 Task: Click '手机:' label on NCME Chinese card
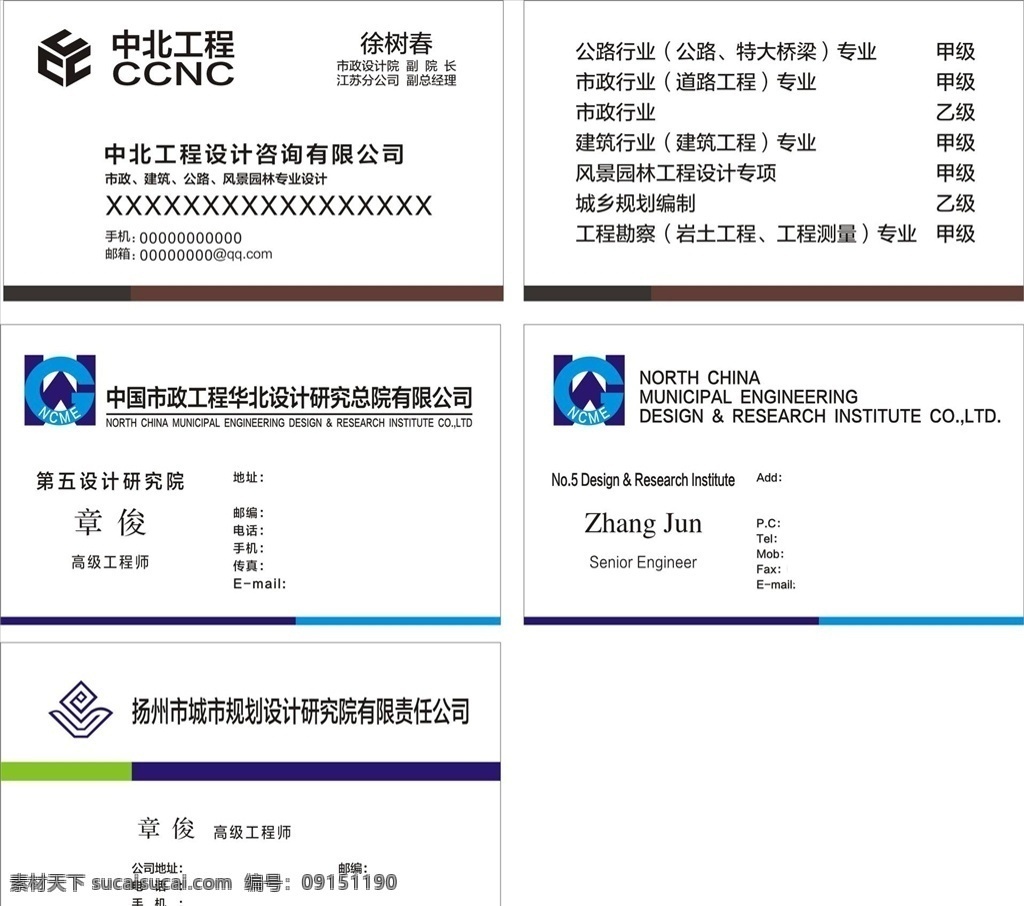tap(248, 548)
